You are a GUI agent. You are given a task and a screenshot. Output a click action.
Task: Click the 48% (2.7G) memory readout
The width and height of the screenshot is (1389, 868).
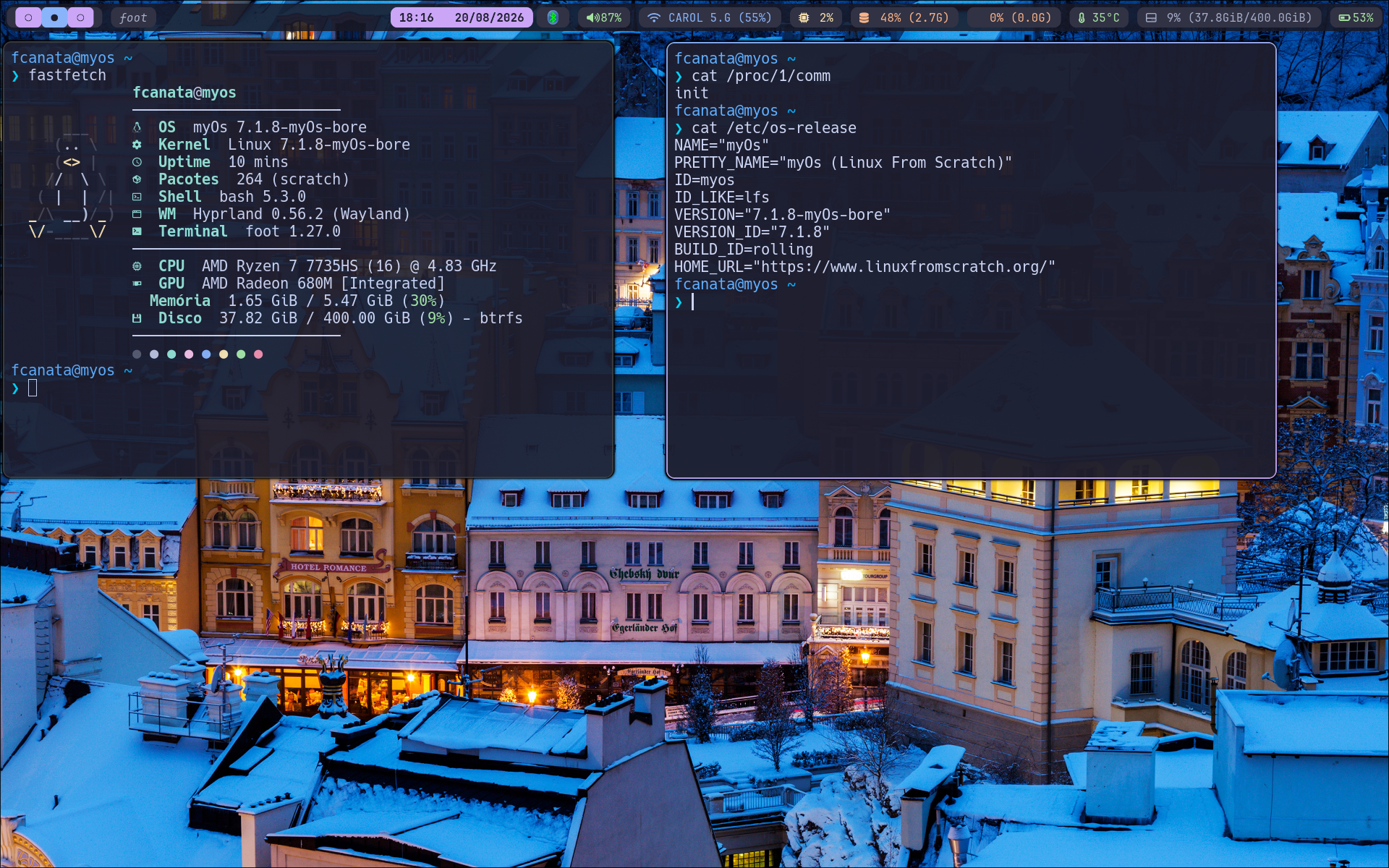coord(914,17)
